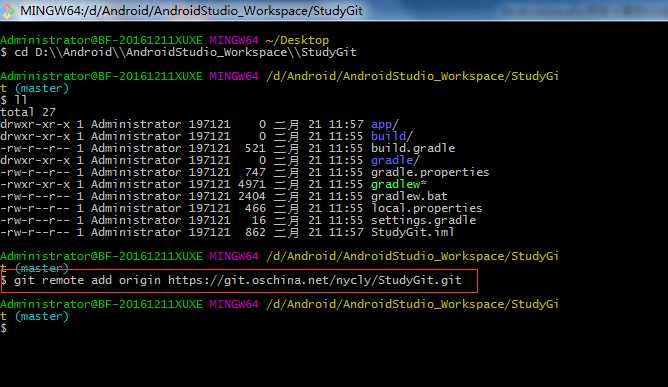
Task: Click the 'cd D:\\Android' command line
Action: [x=179, y=52]
